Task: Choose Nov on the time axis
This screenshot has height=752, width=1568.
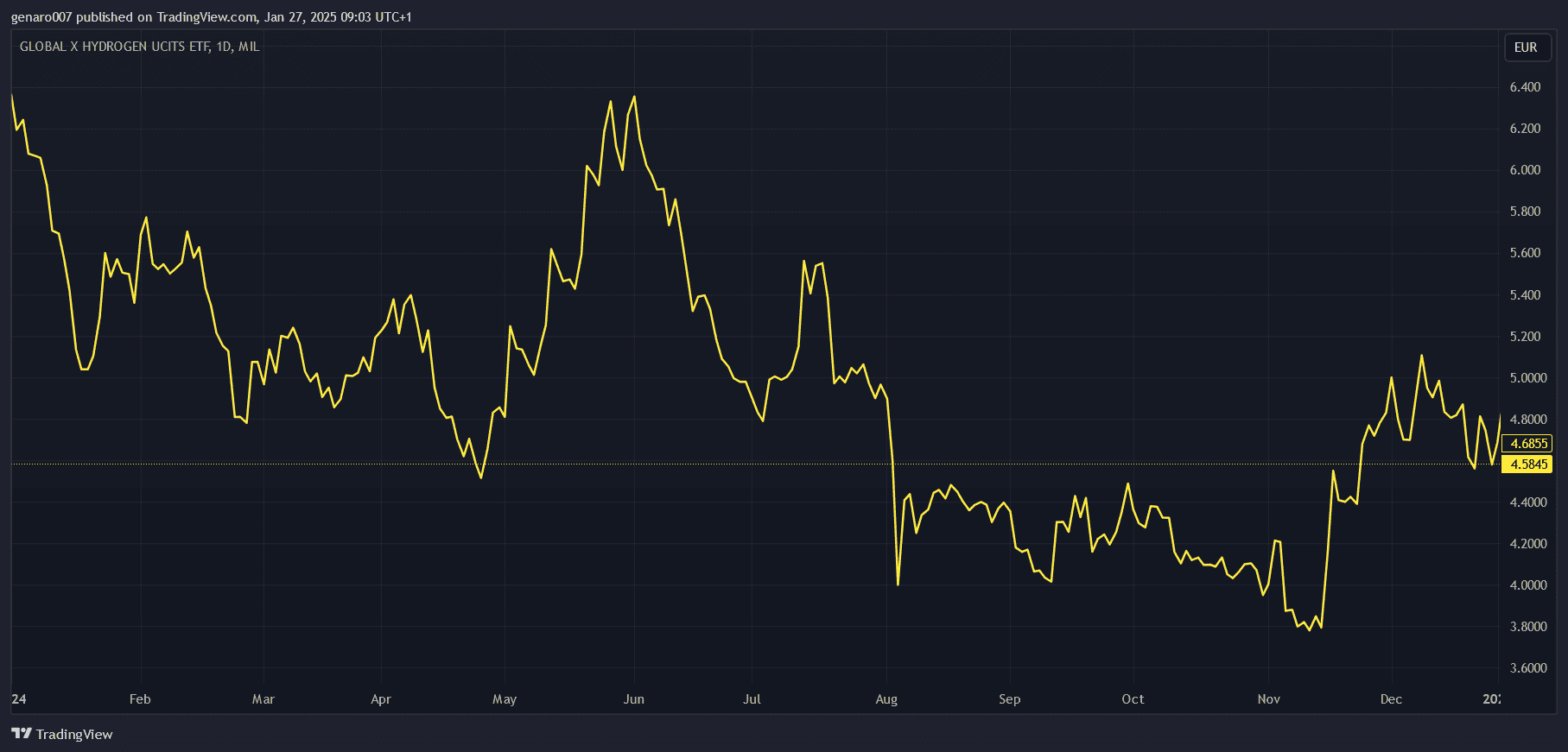Action: (1269, 699)
